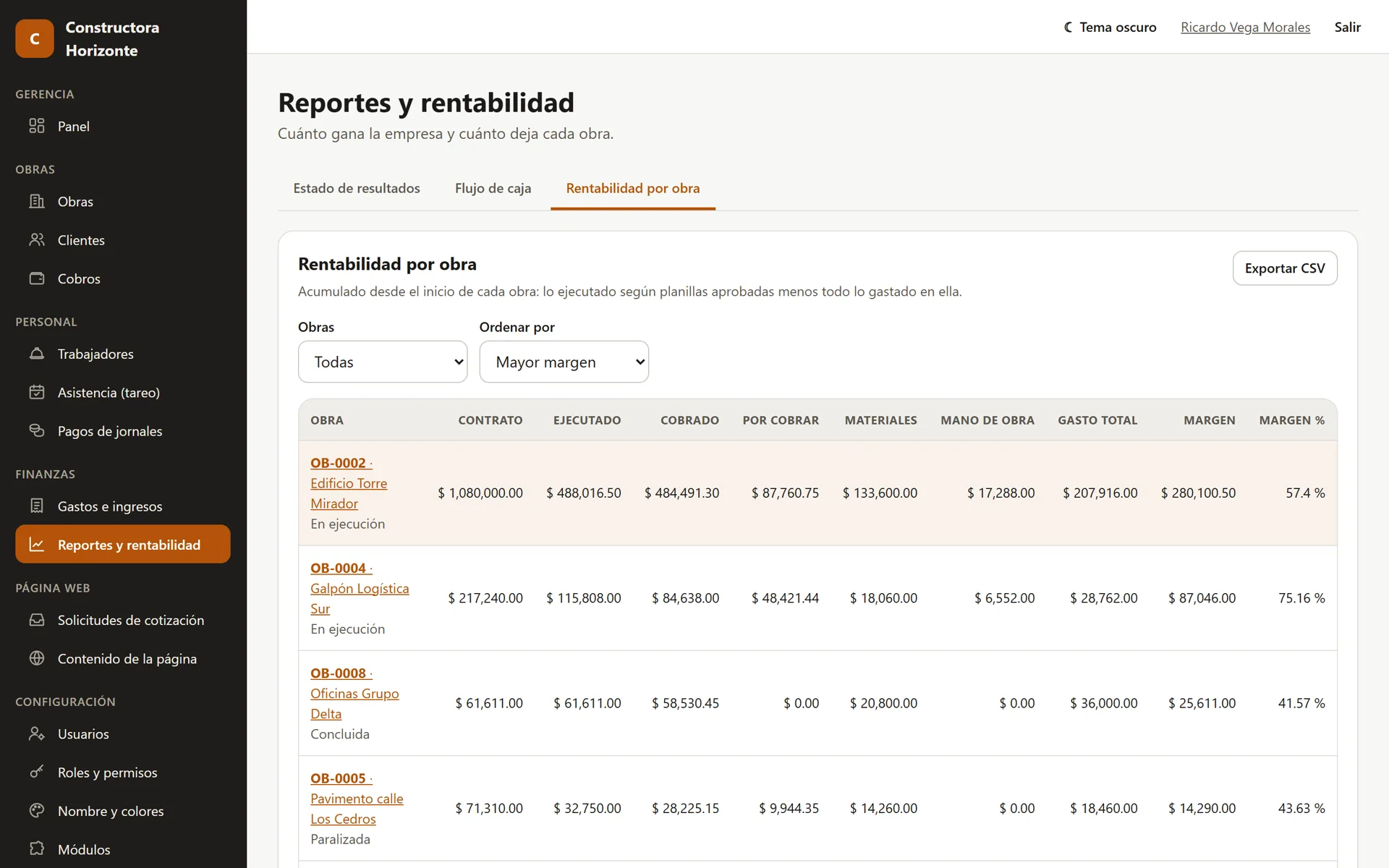Click the Solicitudes de cotización inbox icon

point(37,620)
